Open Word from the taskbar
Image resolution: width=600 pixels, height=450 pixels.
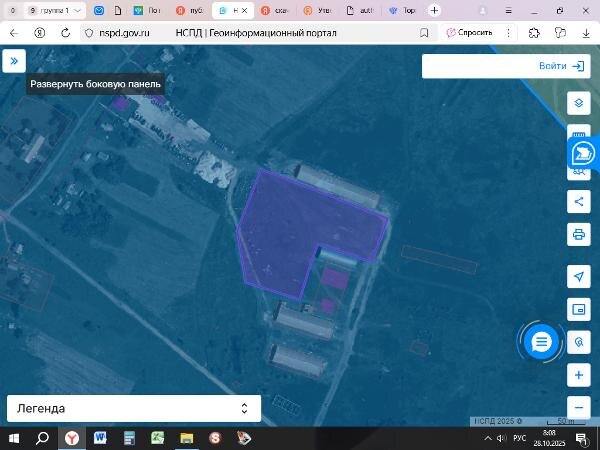pos(100,438)
